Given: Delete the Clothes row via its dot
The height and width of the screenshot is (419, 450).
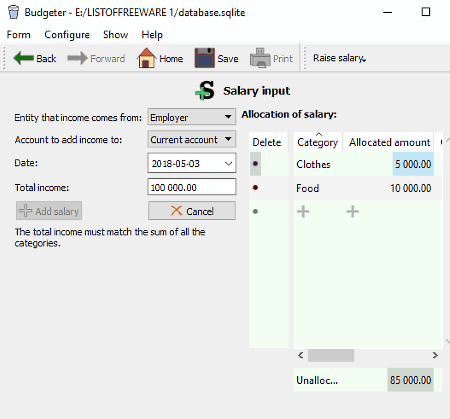Looking at the screenshot, I should tap(255, 164).
